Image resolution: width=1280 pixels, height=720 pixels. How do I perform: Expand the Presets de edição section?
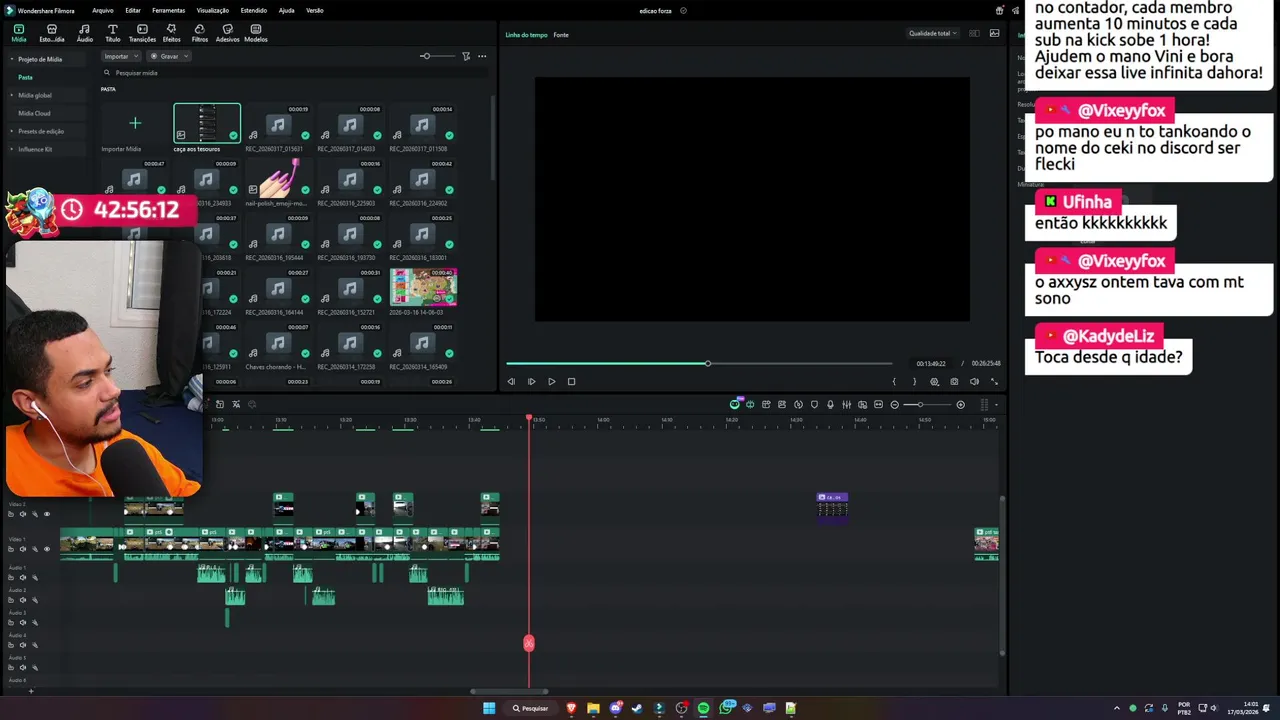click(12, 131)
